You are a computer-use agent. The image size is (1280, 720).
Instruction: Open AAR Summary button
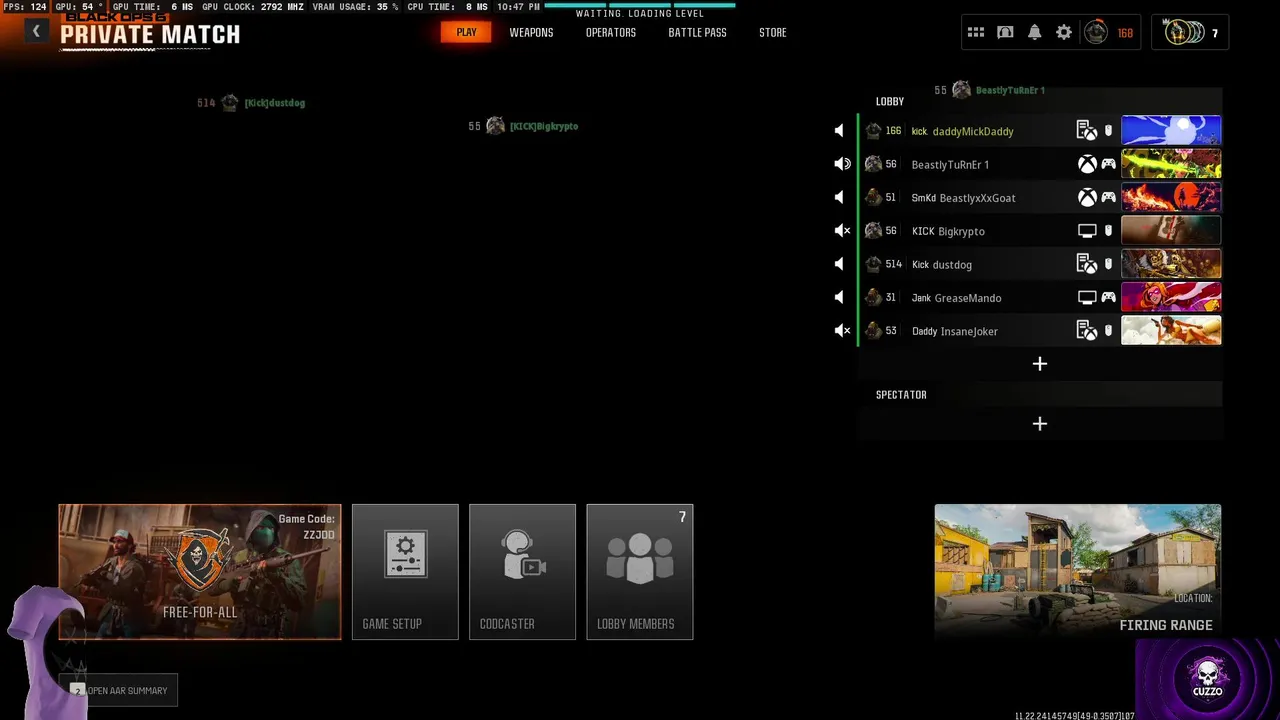(x=119, y=690)
